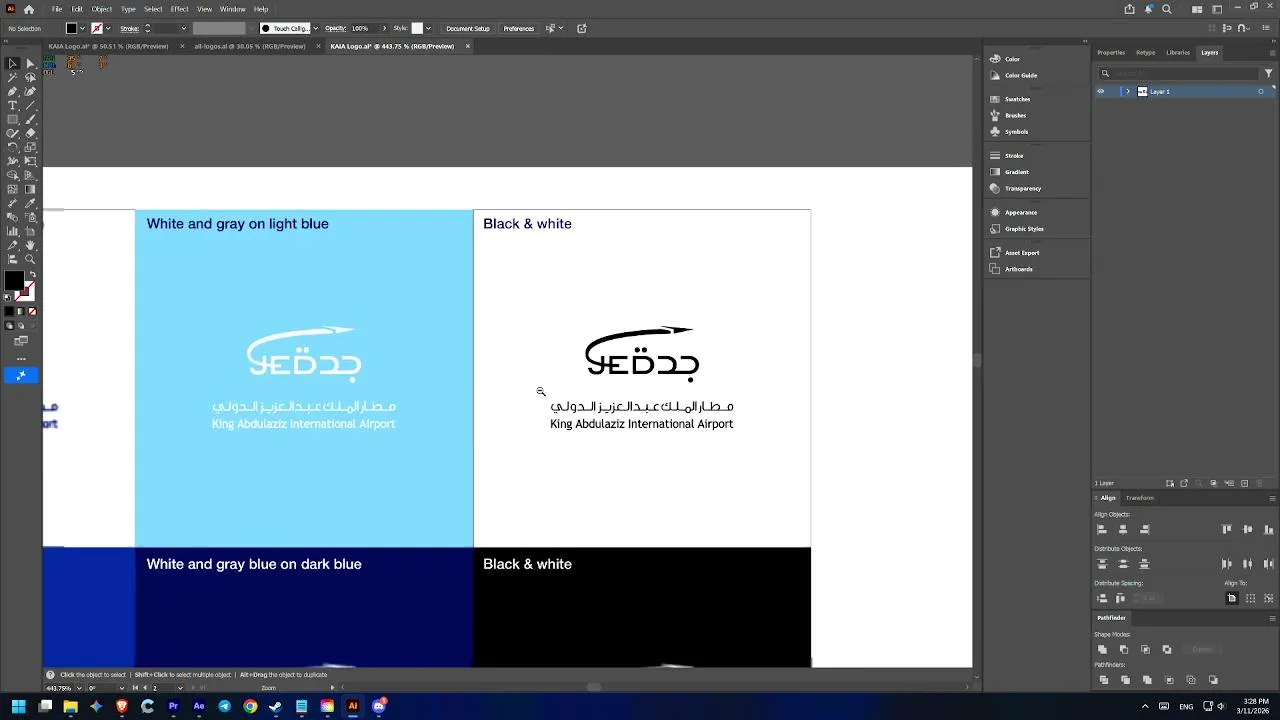Click the Layers search field

[x=1178, y=73]
